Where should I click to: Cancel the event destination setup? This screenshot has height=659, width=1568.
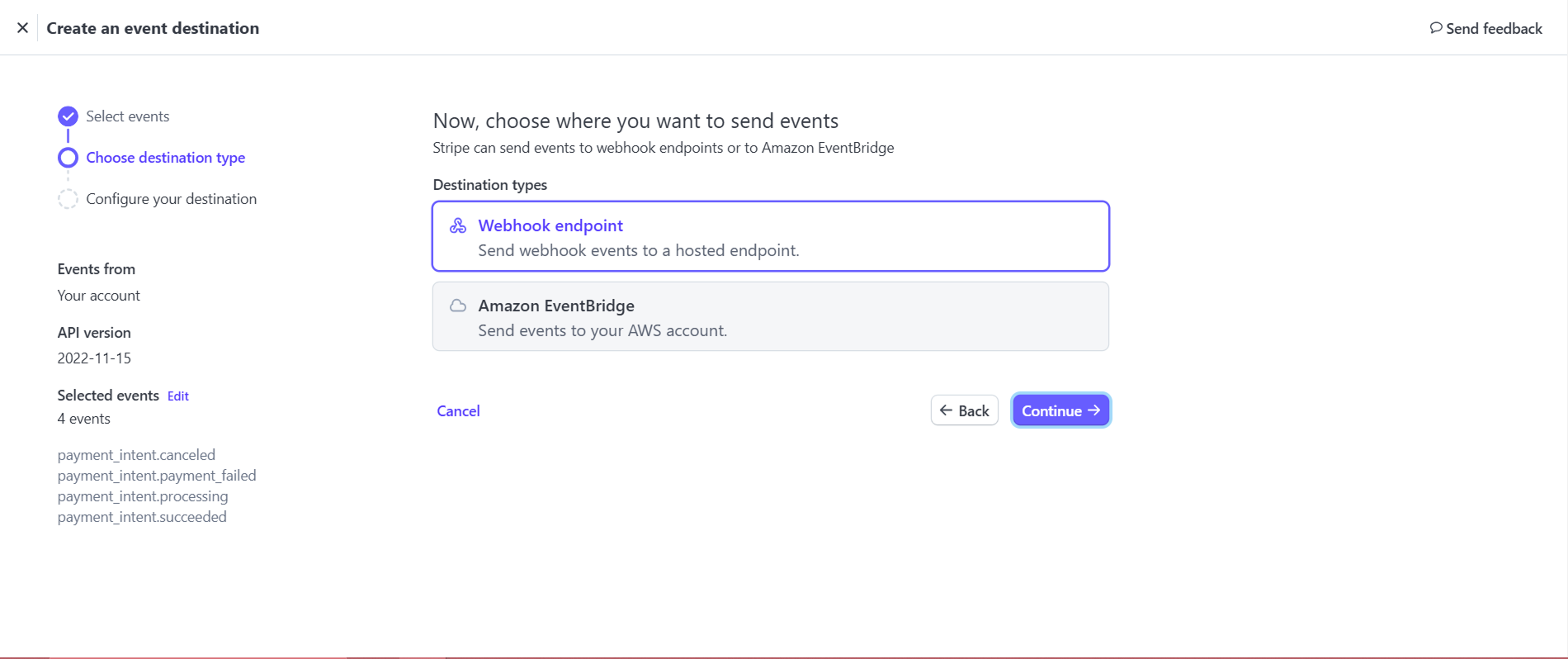tap(458, 411)
